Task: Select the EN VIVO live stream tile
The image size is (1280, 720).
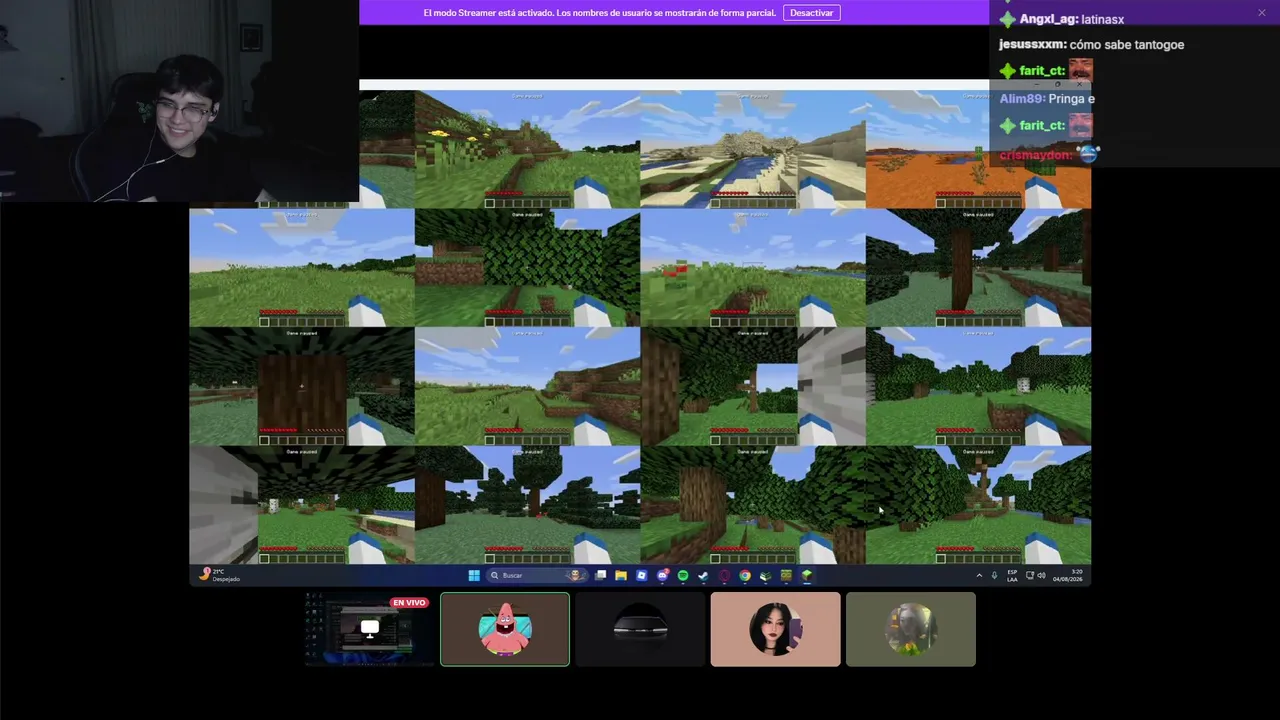Action: 369,629
